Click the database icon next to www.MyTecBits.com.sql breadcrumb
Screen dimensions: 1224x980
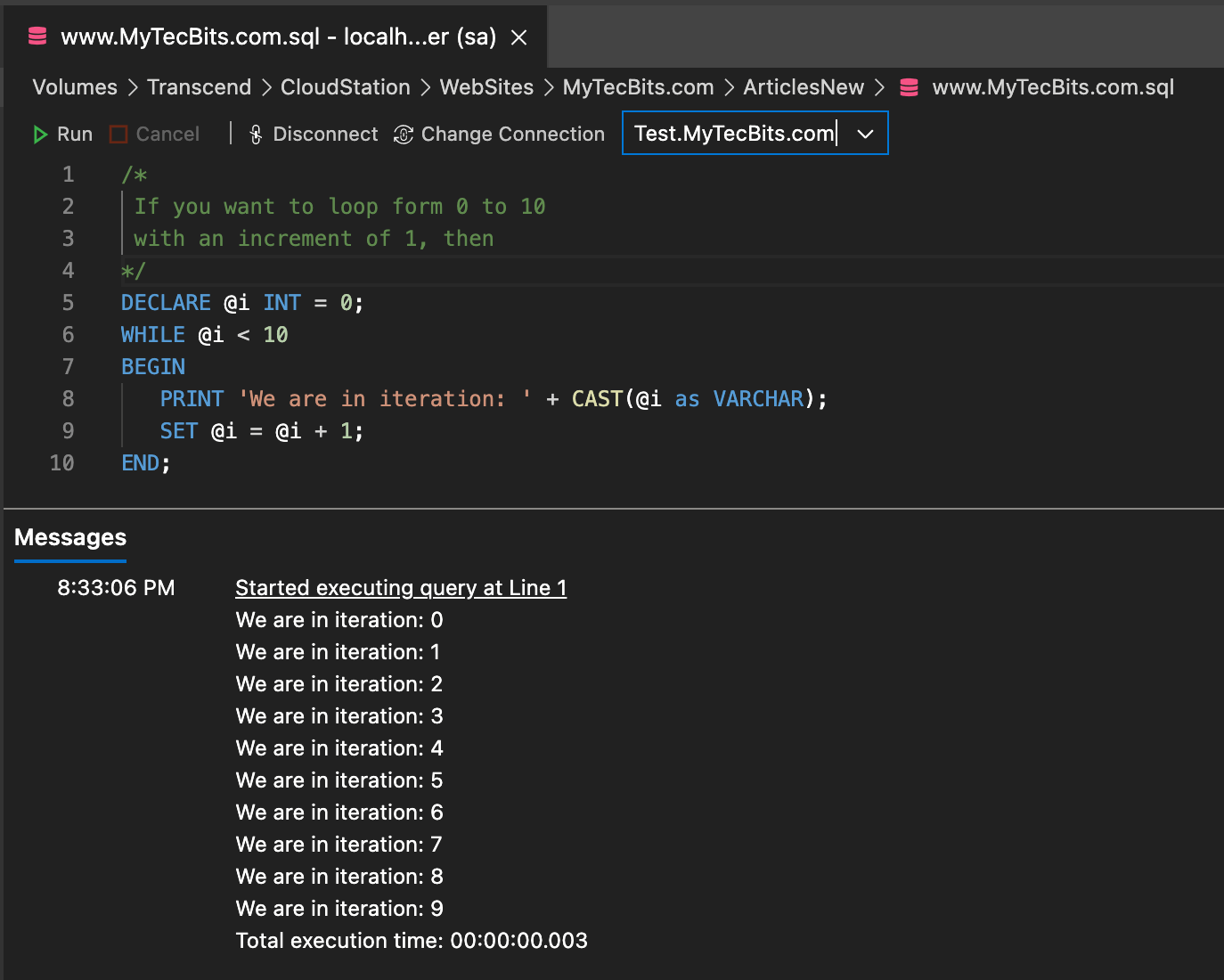point(908,86)
